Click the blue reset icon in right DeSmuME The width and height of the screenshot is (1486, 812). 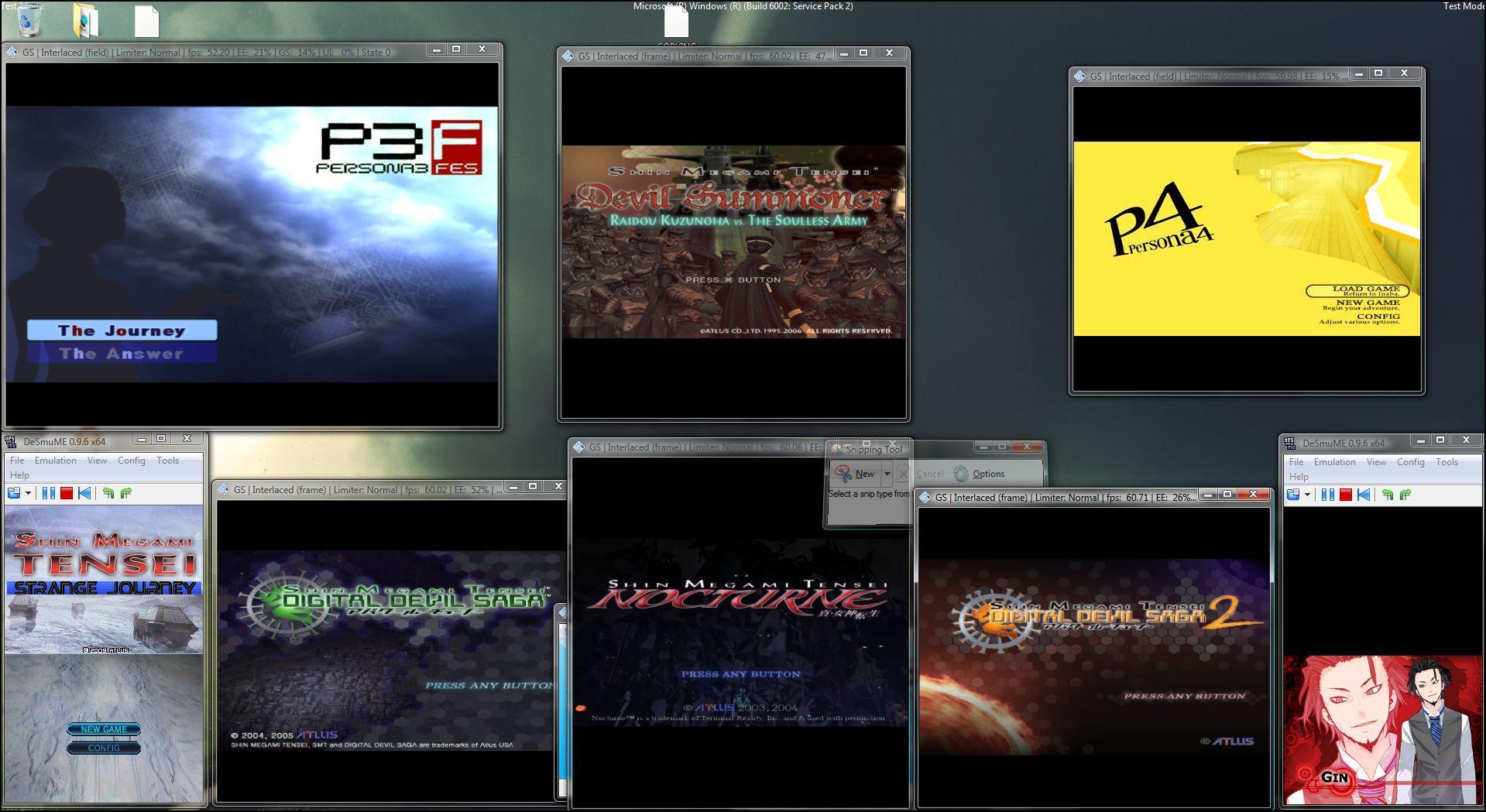coord(1364,495)
